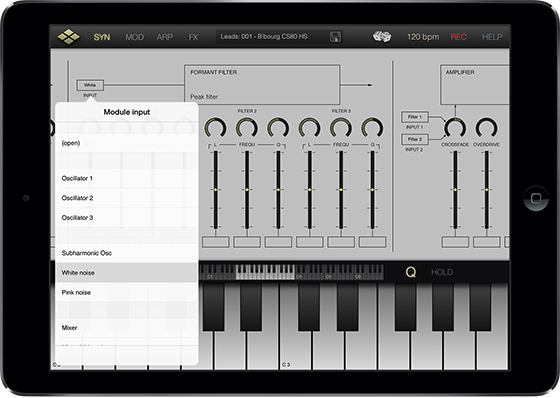Tap the gold diamond app logo

tap(69, 37)
